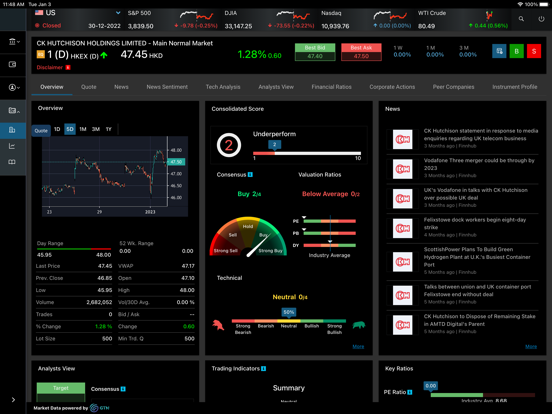Tap the red bear icon in Technical

(218, 325)
